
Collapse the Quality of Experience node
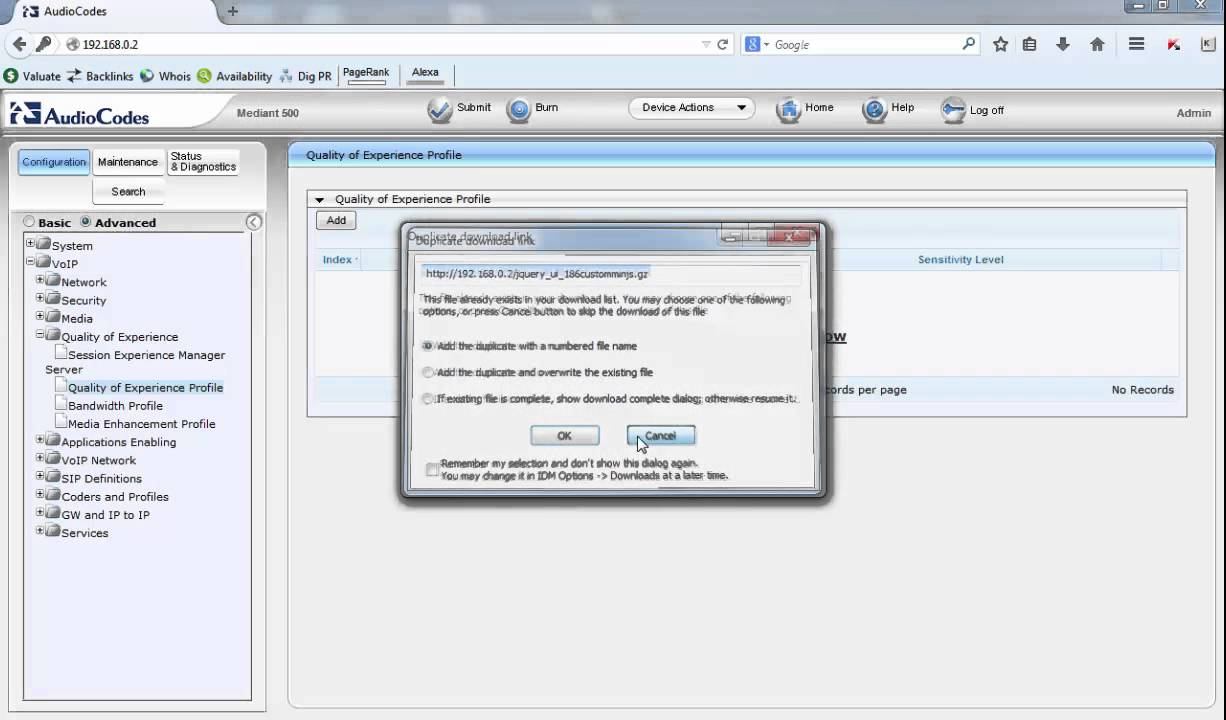pyautogui.click(x=40, y=334)
